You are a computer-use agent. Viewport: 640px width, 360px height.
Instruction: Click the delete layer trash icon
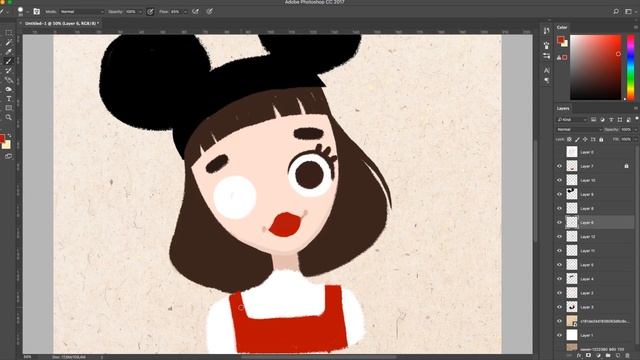pyautogui.click(x=628, y=356)
